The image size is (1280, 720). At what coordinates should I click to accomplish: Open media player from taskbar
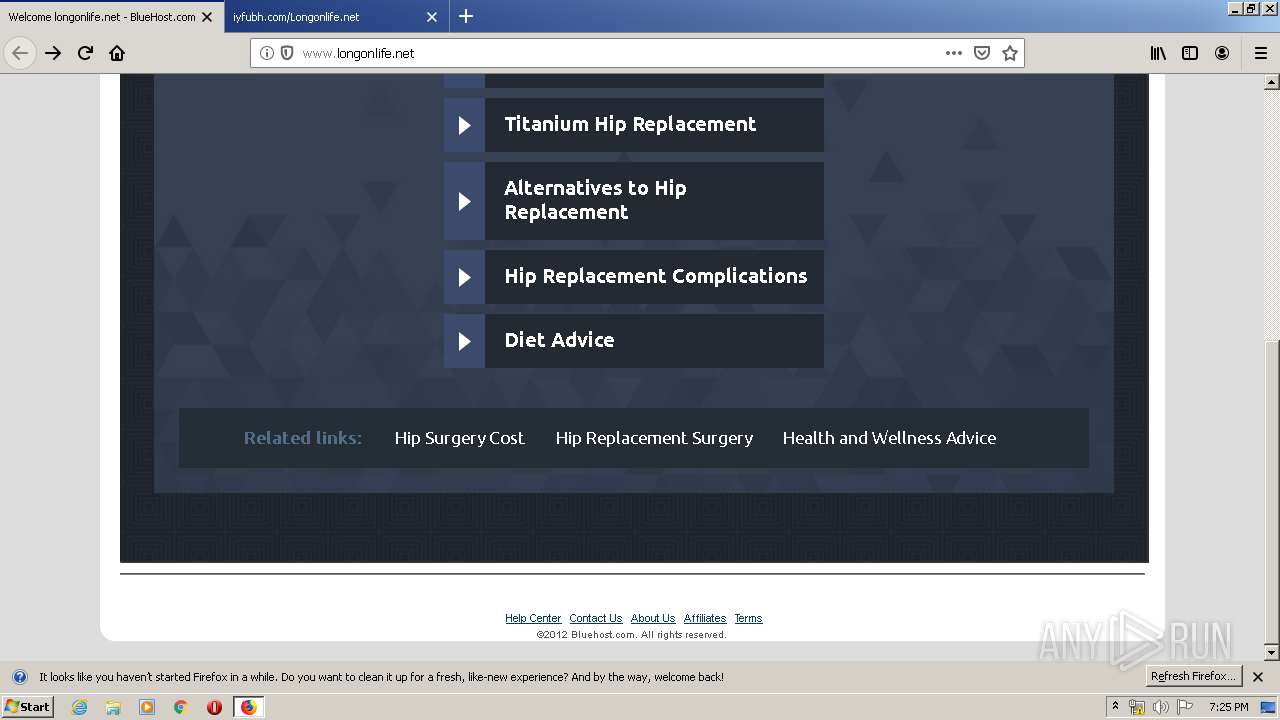(147, 707)
